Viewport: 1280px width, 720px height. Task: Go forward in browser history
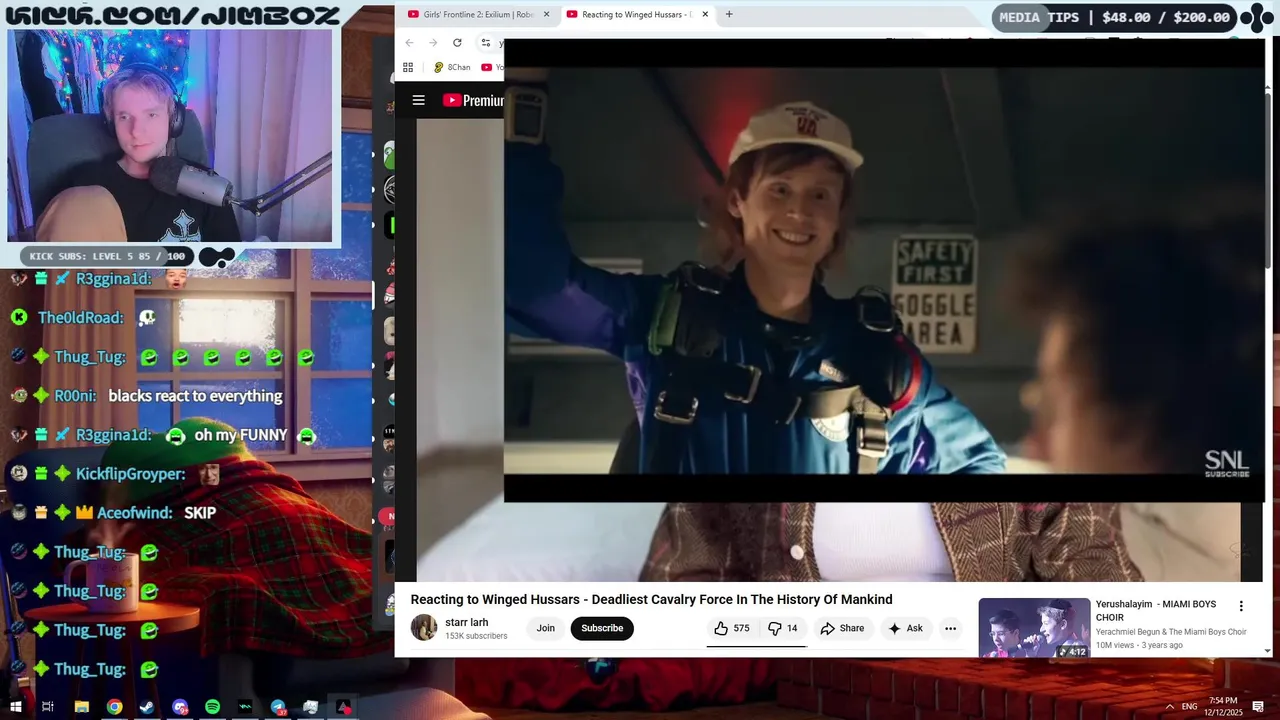(x=433, y=43)
